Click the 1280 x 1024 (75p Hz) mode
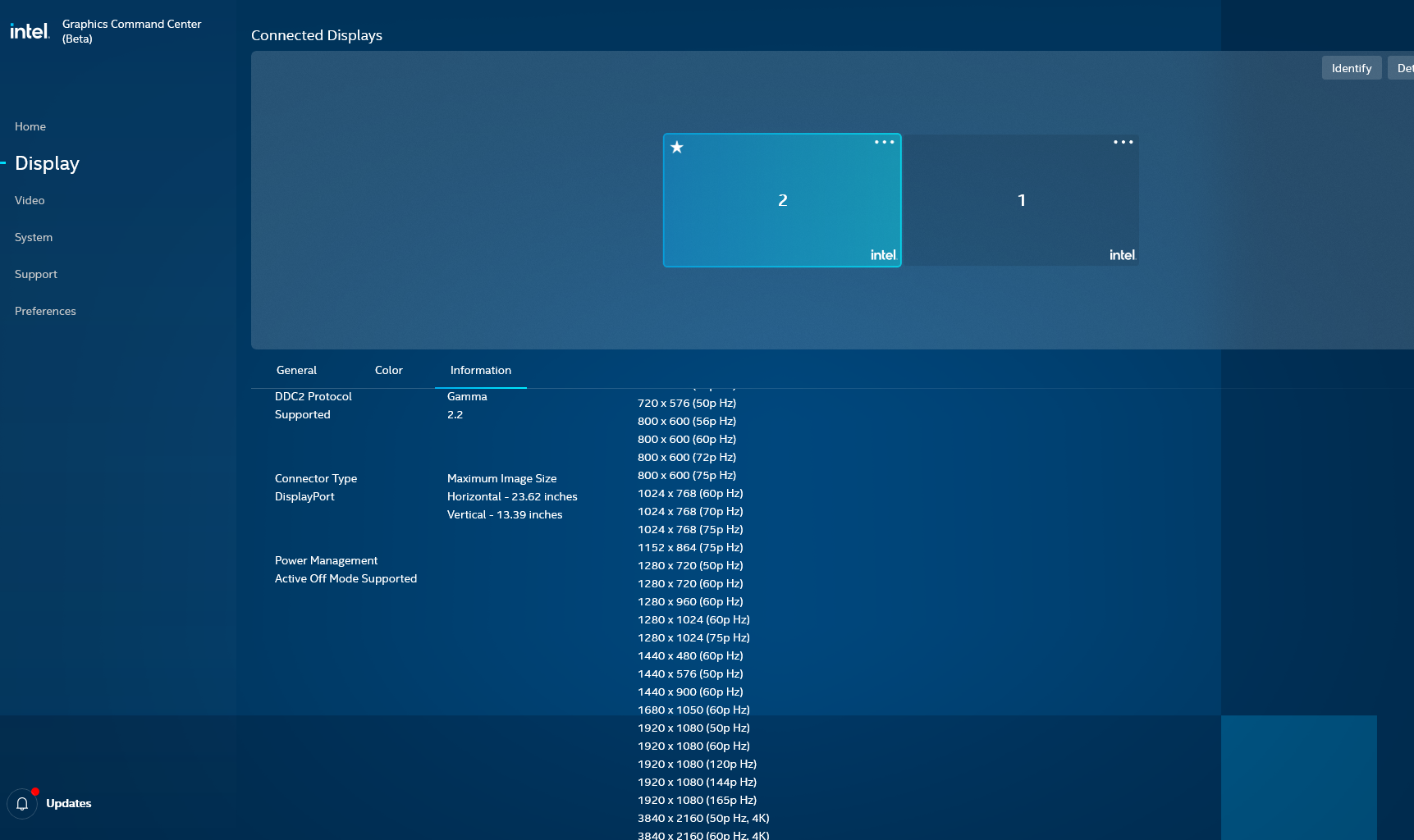The image size is (1414, 840). pos(693,637)
